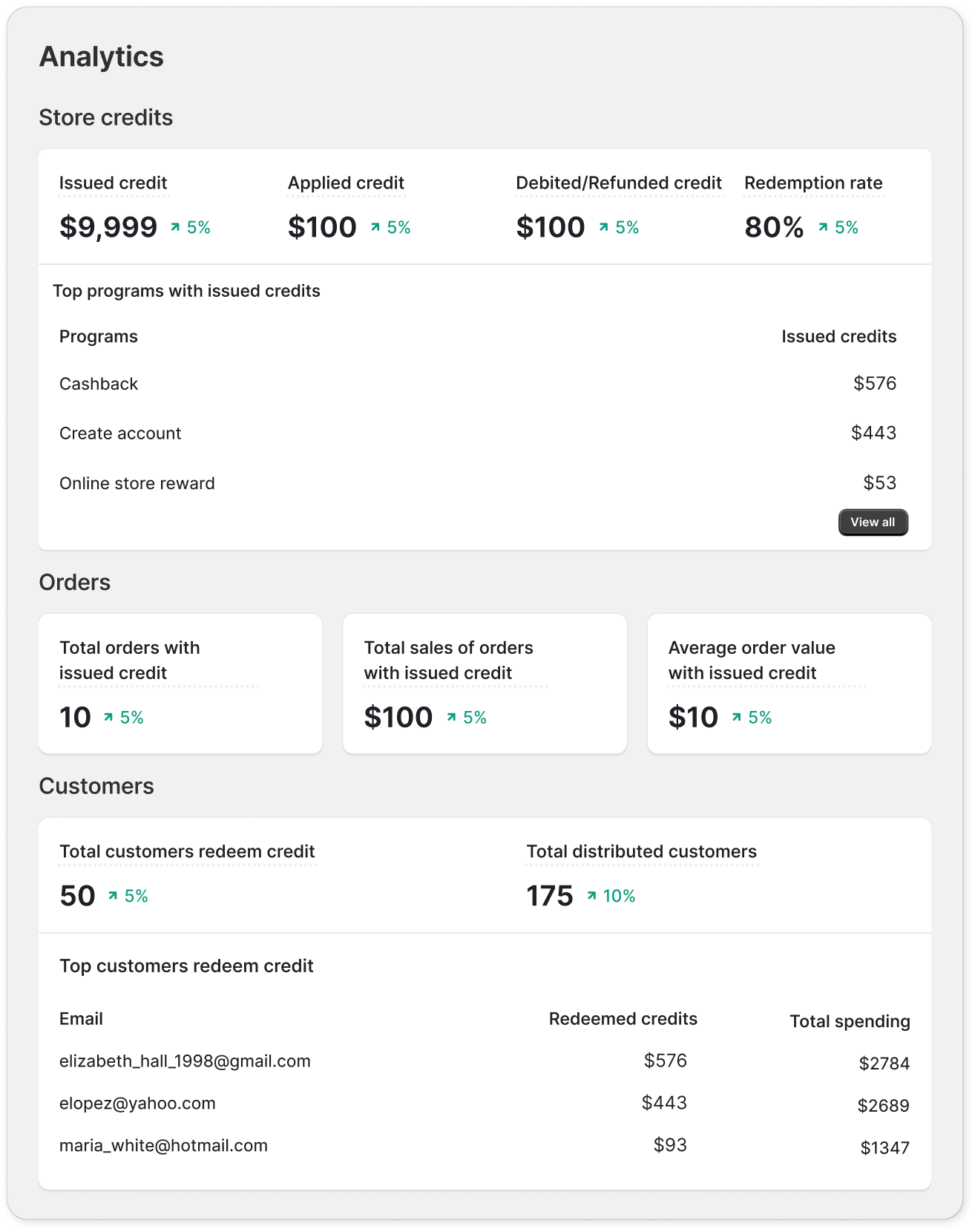The width and height of the screenshot is (975, 1232).
Task: Click Redemption rate trend arrow icon
Action: pos(823,227)
